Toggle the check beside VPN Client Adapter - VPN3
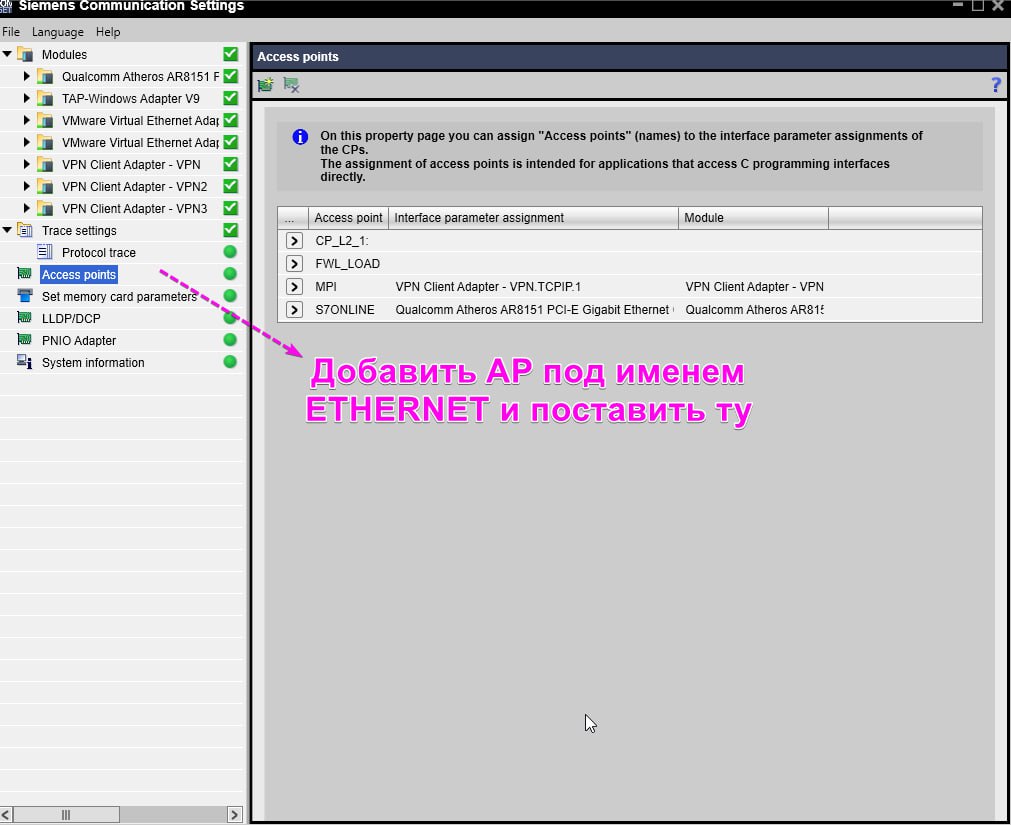Screen dimensions: 1011x825 pos(230,208)
